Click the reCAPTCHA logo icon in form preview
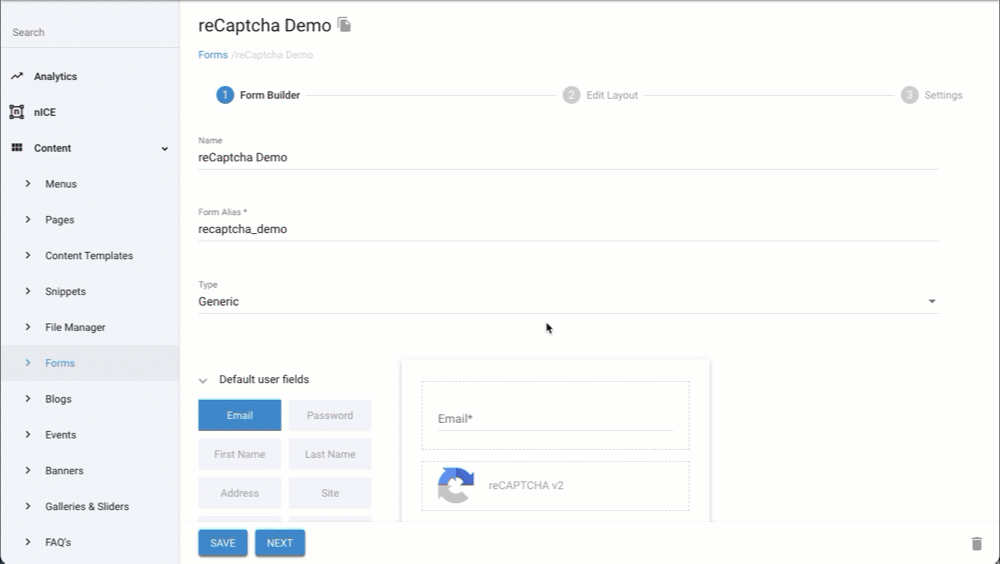Screen dimensions: 1000x564 (455, 485)
